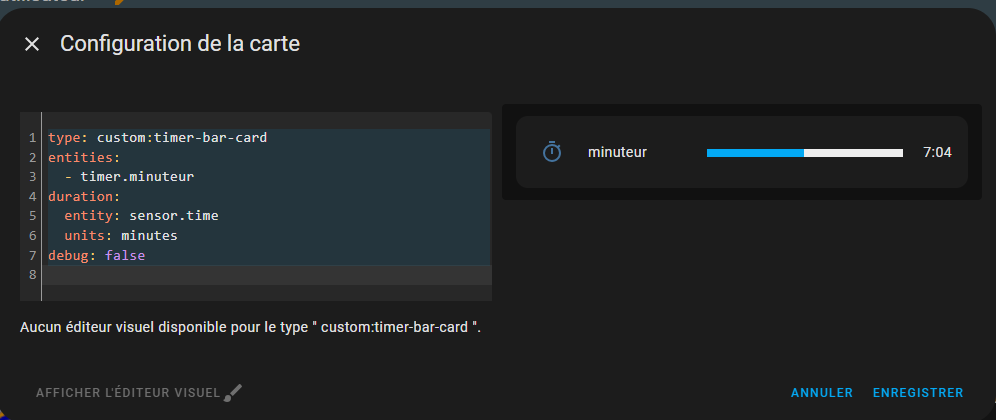
Task: Place cursor on timer.minuteur entry
Action: point(137,177)
